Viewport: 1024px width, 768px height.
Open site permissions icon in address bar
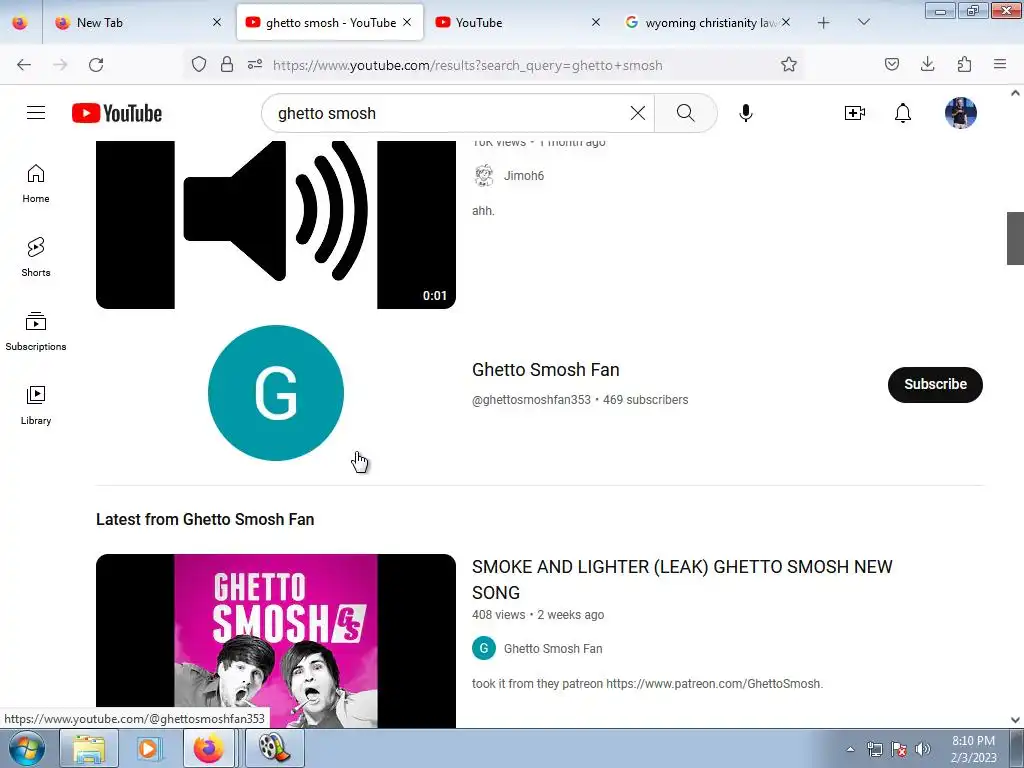click(x=255, y=65)
